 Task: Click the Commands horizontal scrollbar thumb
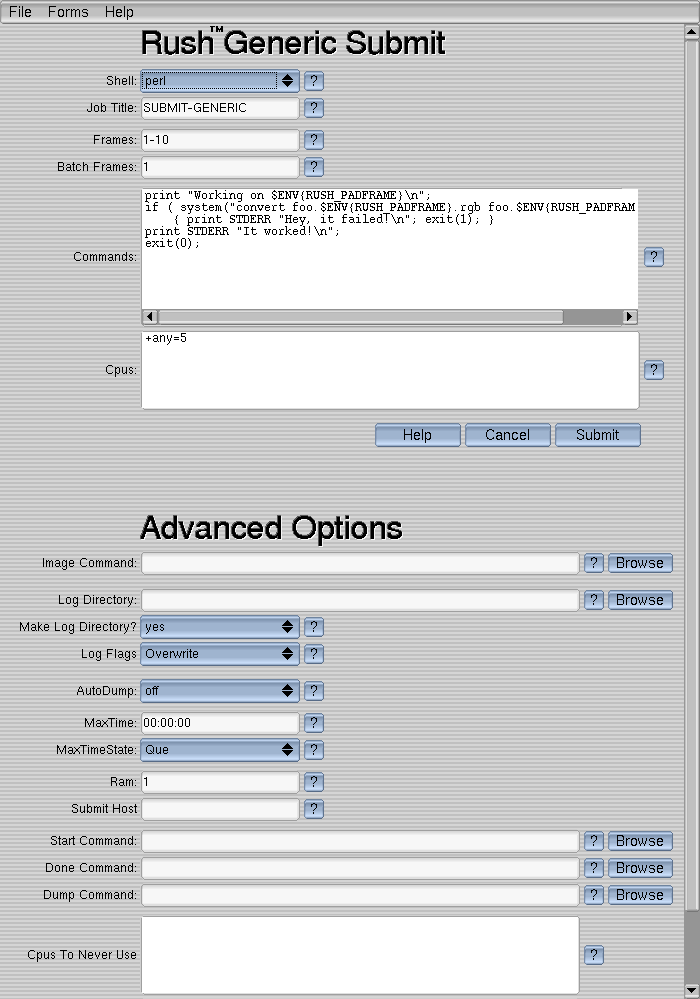[x=361, y=317]
